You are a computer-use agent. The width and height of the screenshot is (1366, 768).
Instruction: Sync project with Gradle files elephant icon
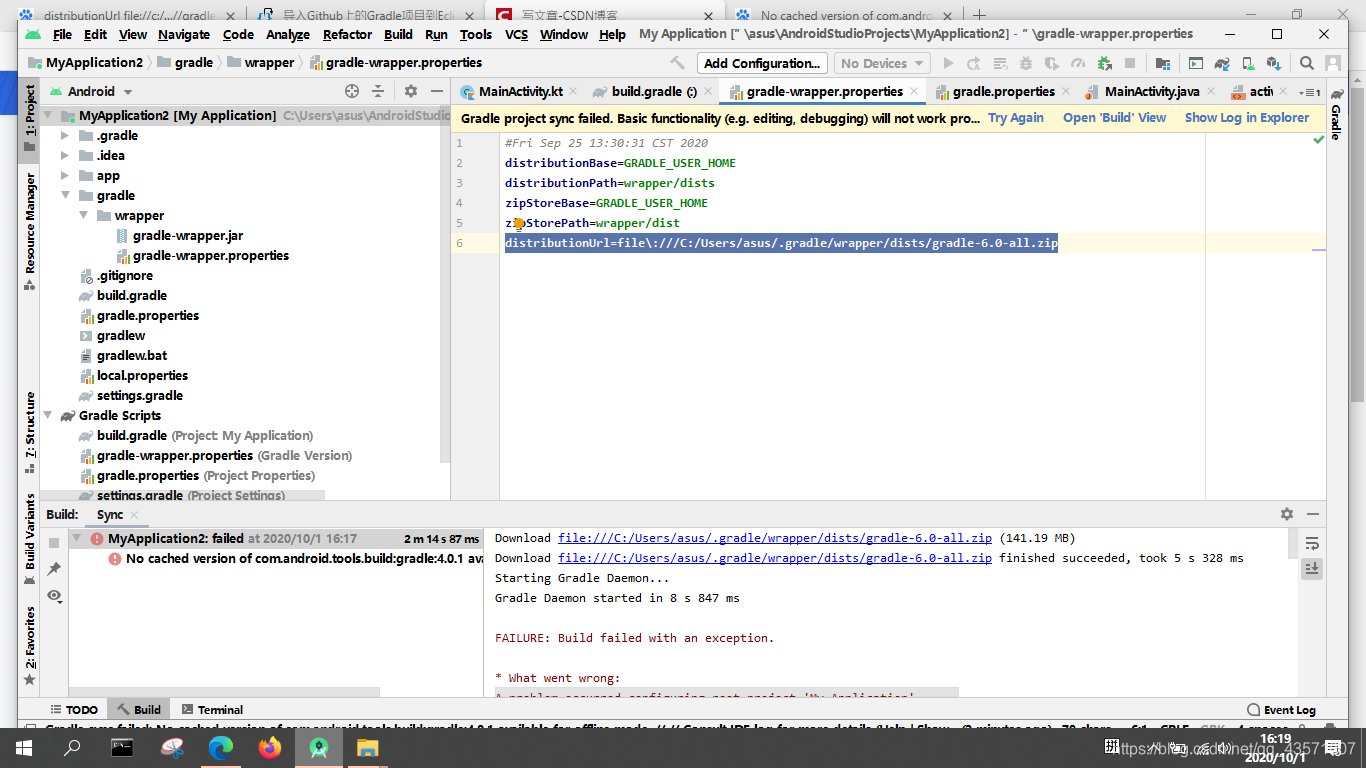tap(1221, 62)
